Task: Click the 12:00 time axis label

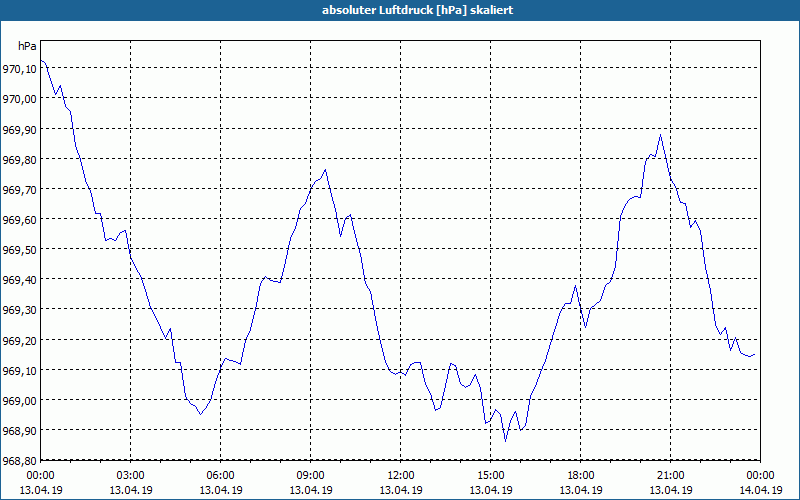Action: coord(401,476)
